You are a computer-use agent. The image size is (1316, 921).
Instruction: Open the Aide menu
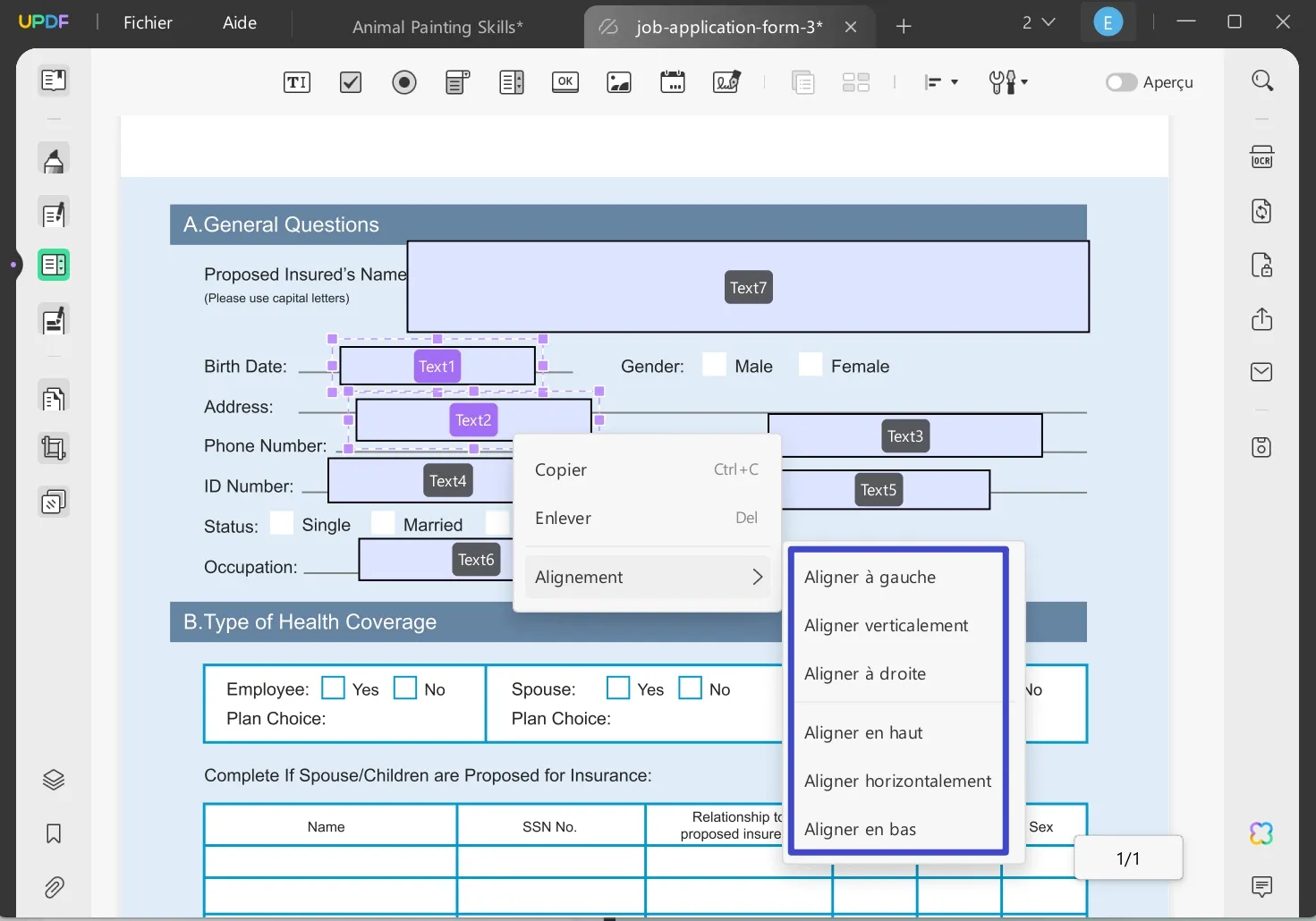pos(240,23)
